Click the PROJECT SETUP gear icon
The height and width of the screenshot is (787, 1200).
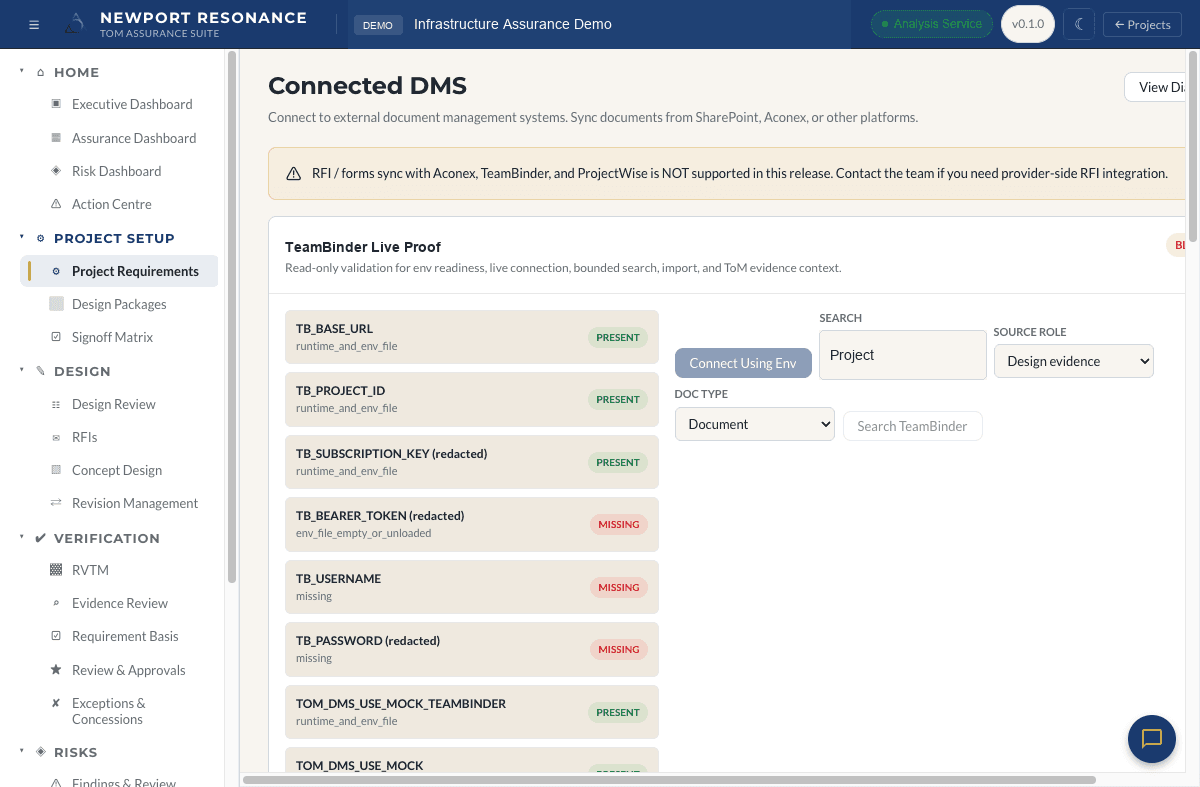click(x=41, y=238)
